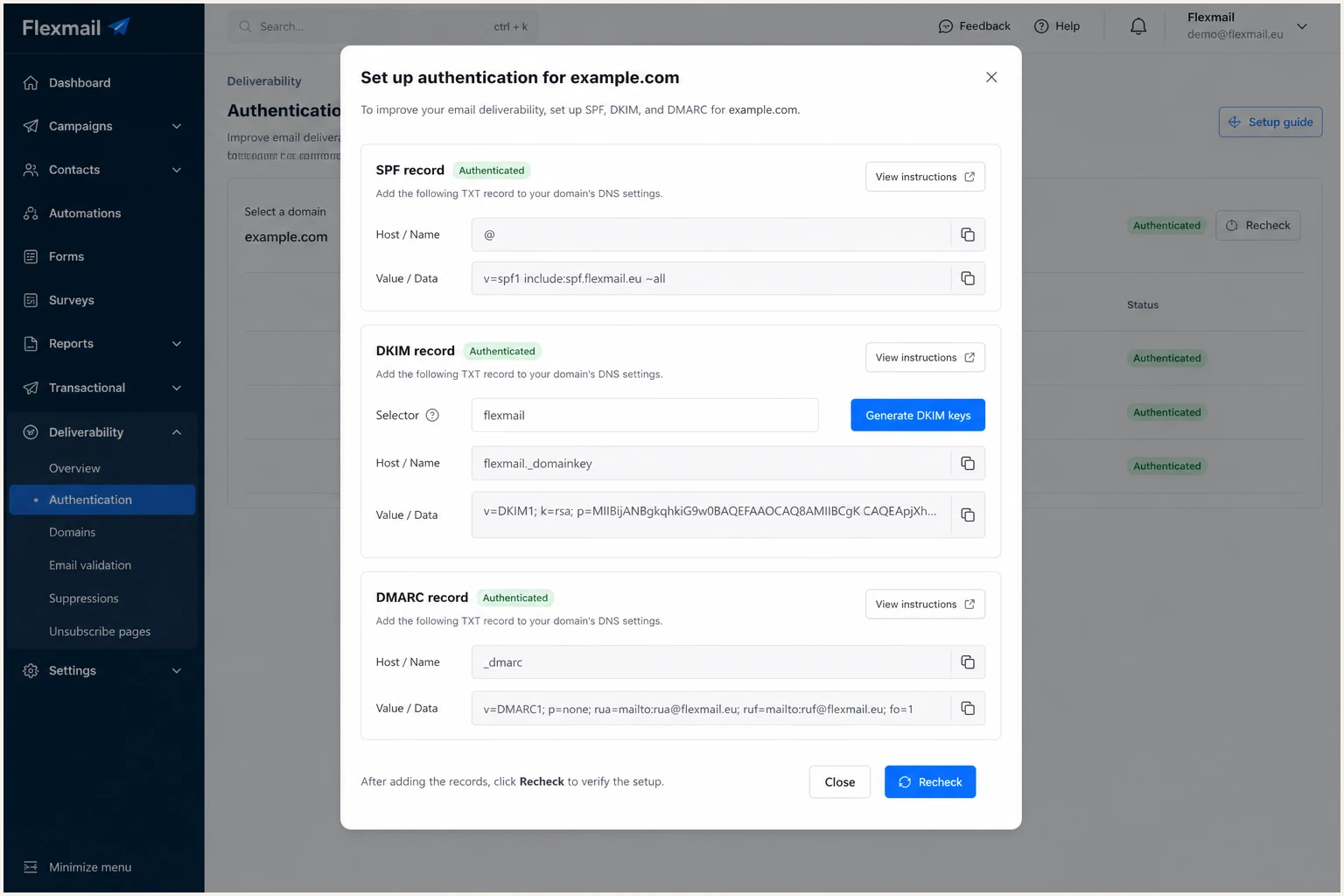Click the Flexmail logo
Viewport: 1344px width, 896px height.
coord(76,27)
